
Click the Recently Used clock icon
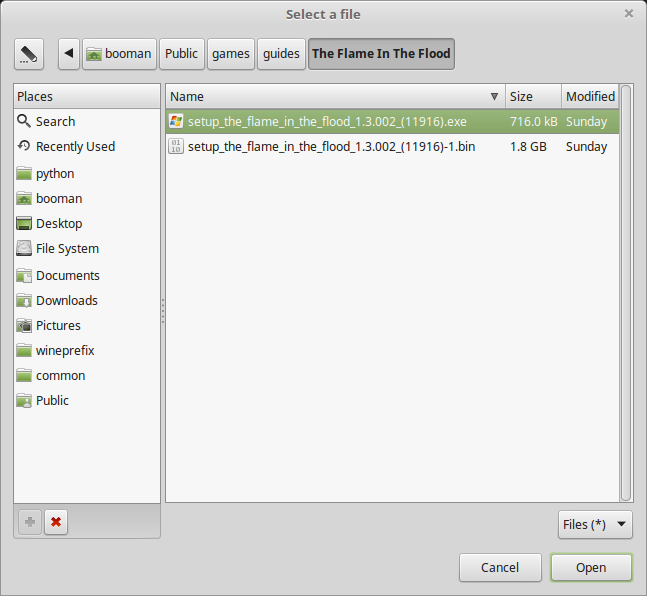coord(24,146)
